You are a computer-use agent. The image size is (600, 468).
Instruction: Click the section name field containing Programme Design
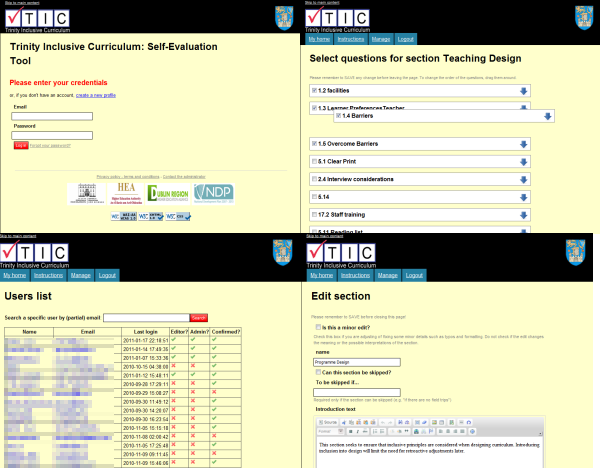point(357,362)
